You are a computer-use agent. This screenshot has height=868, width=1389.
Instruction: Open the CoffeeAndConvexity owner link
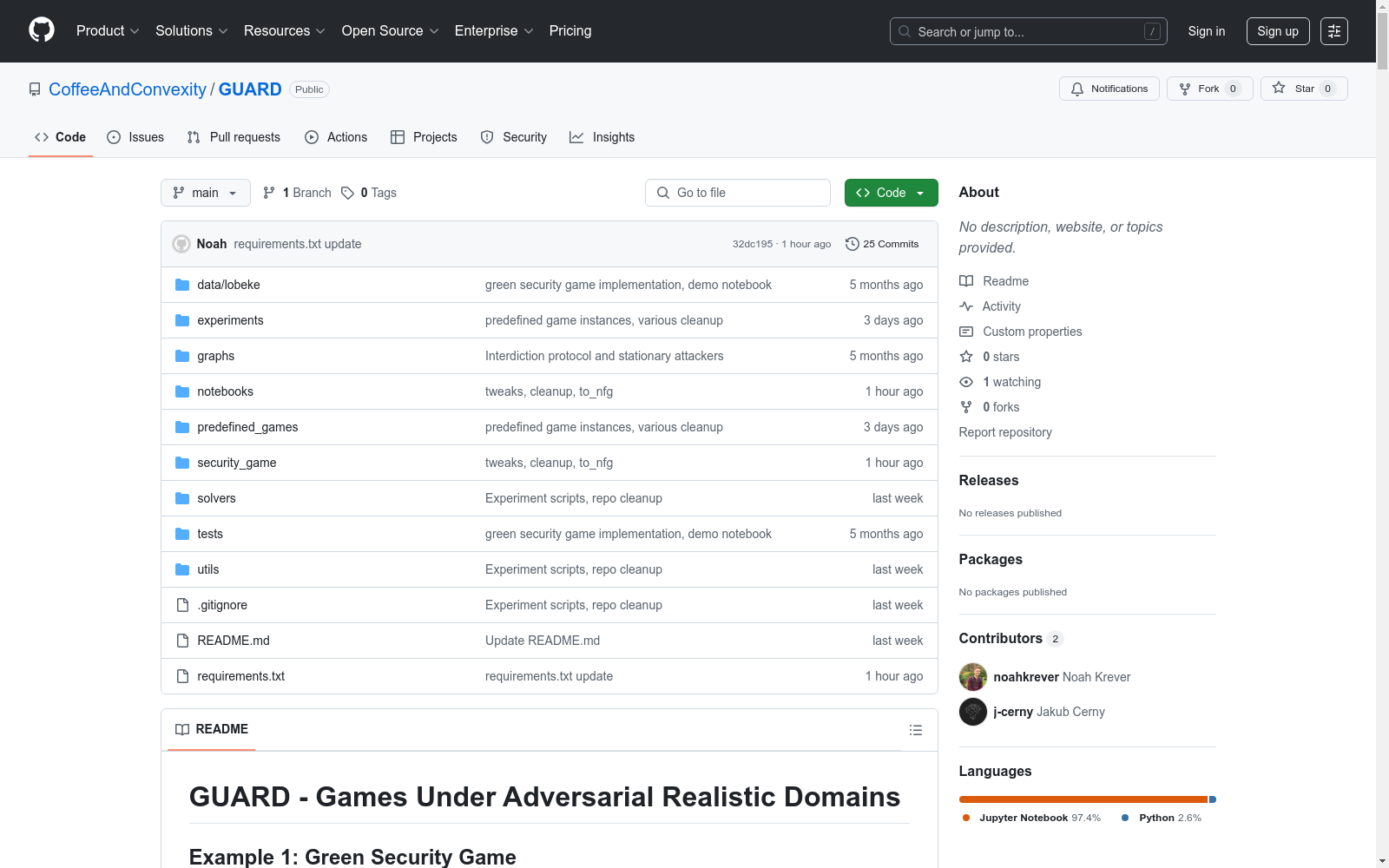[128, 89]
